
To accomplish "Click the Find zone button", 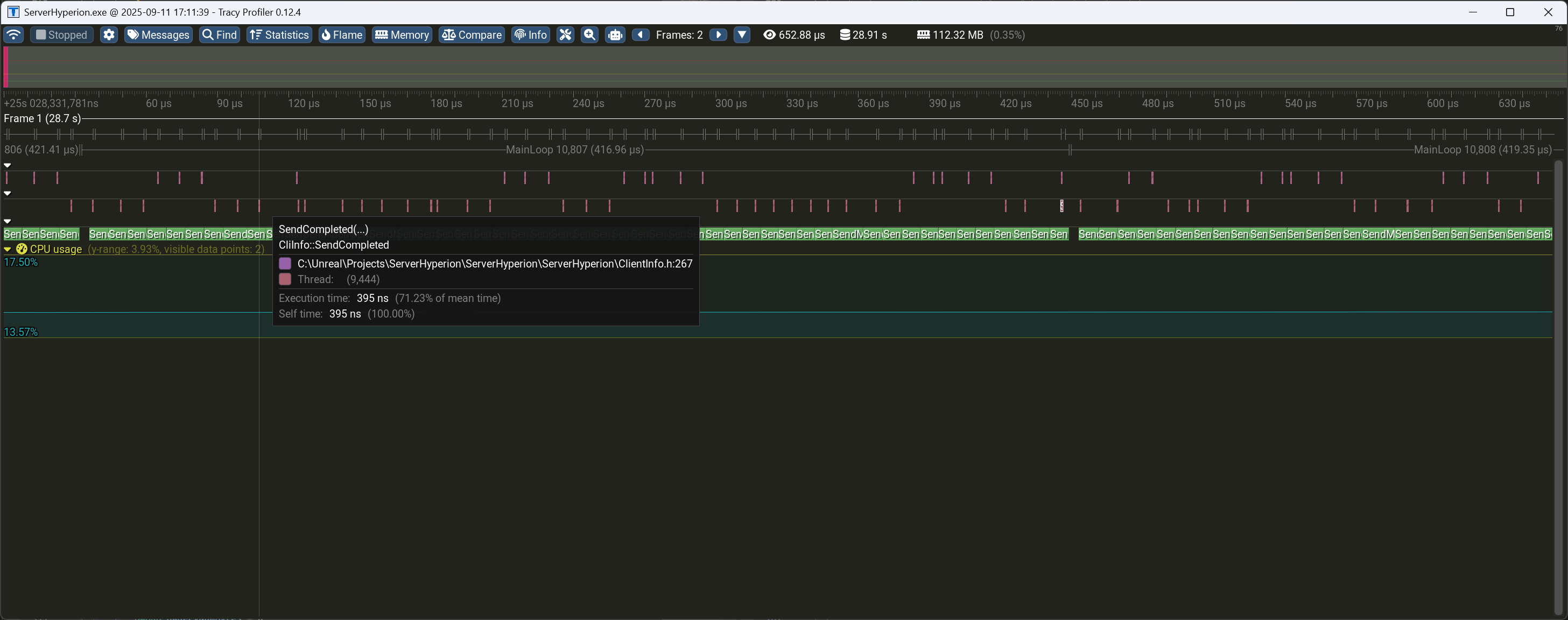I will point(219,34).
